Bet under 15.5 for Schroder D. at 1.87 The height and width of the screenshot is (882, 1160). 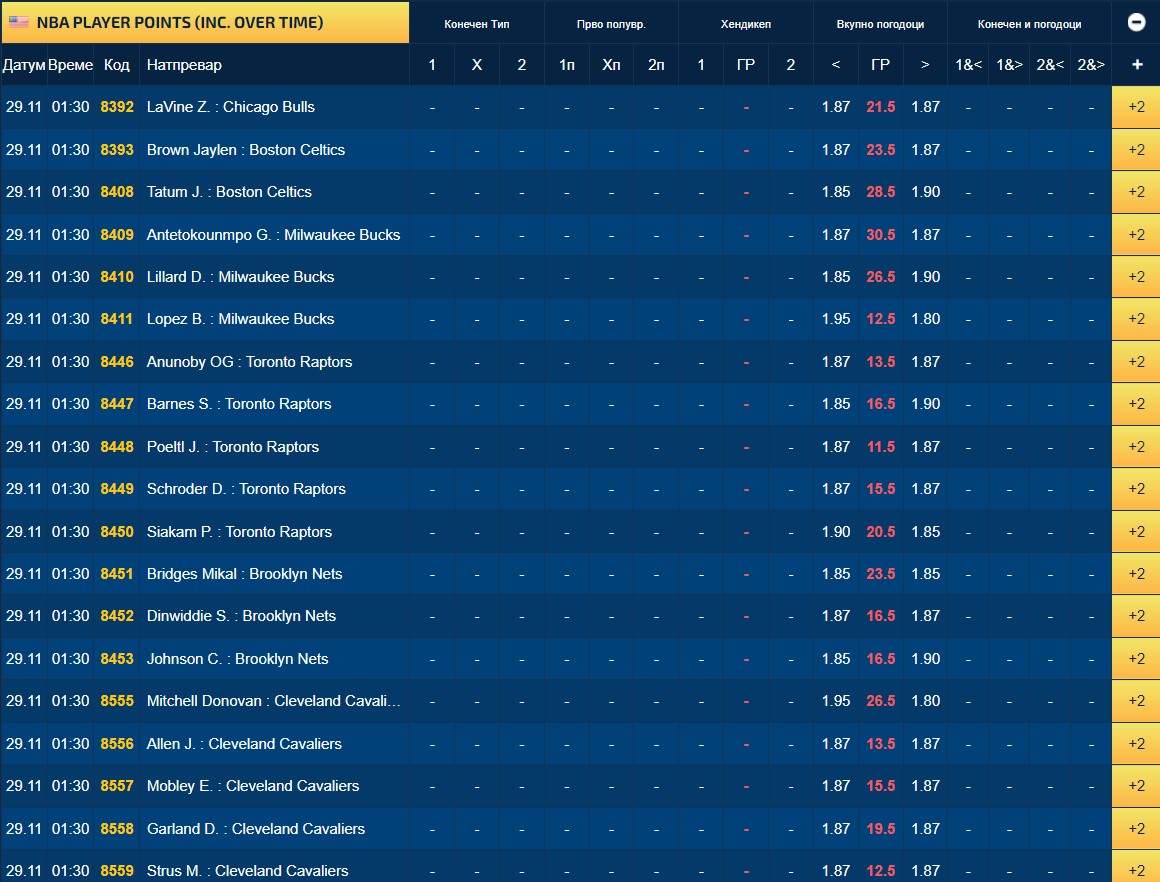(x=836, y=489)
